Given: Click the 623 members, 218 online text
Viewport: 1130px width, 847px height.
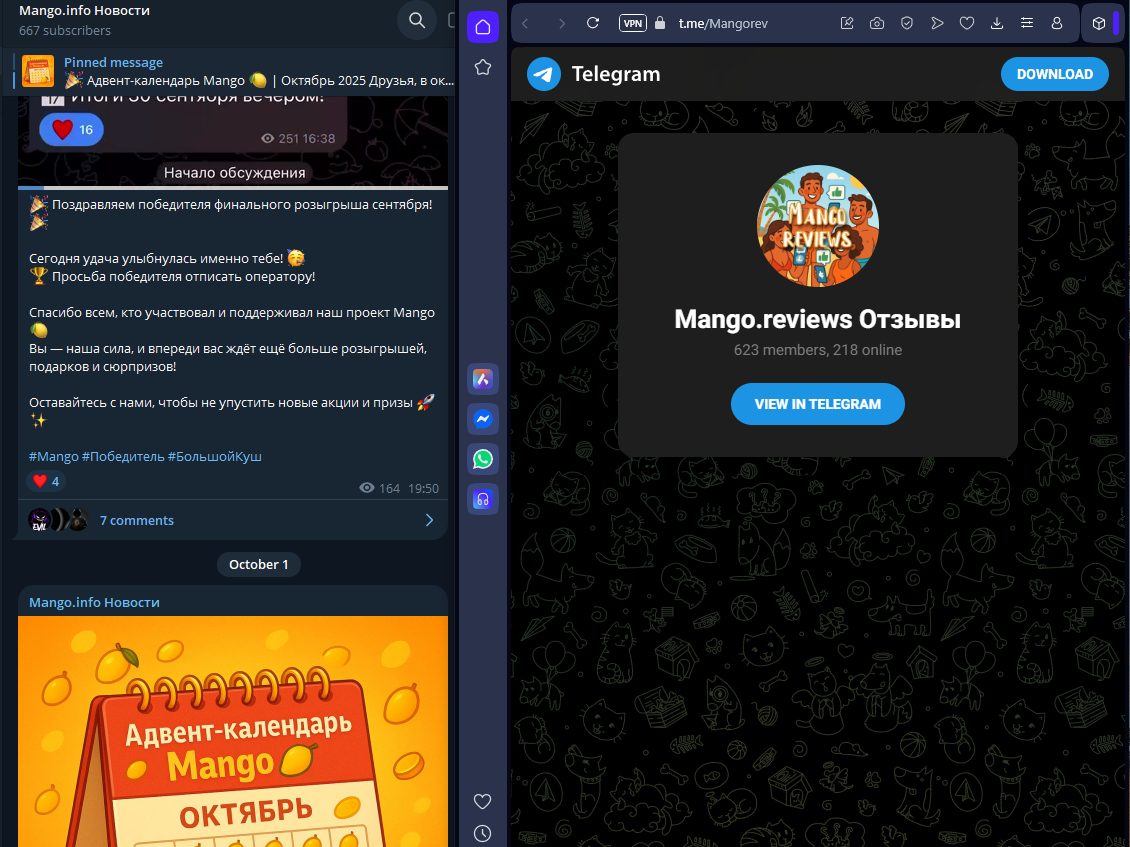Looking at the screenshot, I should (817, 350).
